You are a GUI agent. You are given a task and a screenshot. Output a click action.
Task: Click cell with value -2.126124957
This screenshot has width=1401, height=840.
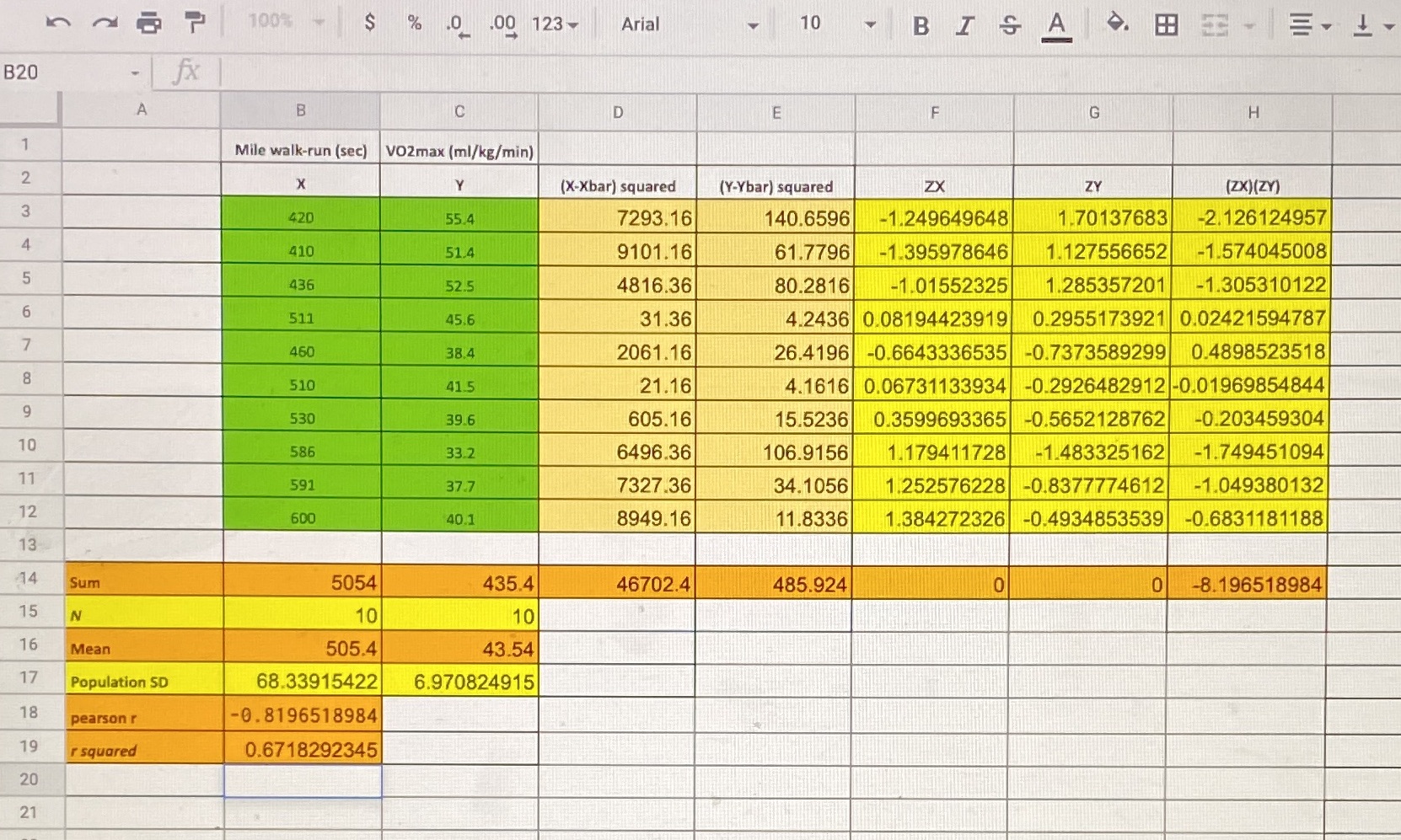[x=1251, y=217]
